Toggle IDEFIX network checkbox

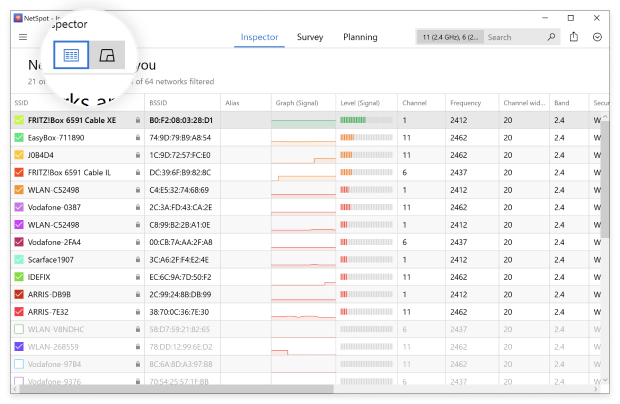pos(19,277)
